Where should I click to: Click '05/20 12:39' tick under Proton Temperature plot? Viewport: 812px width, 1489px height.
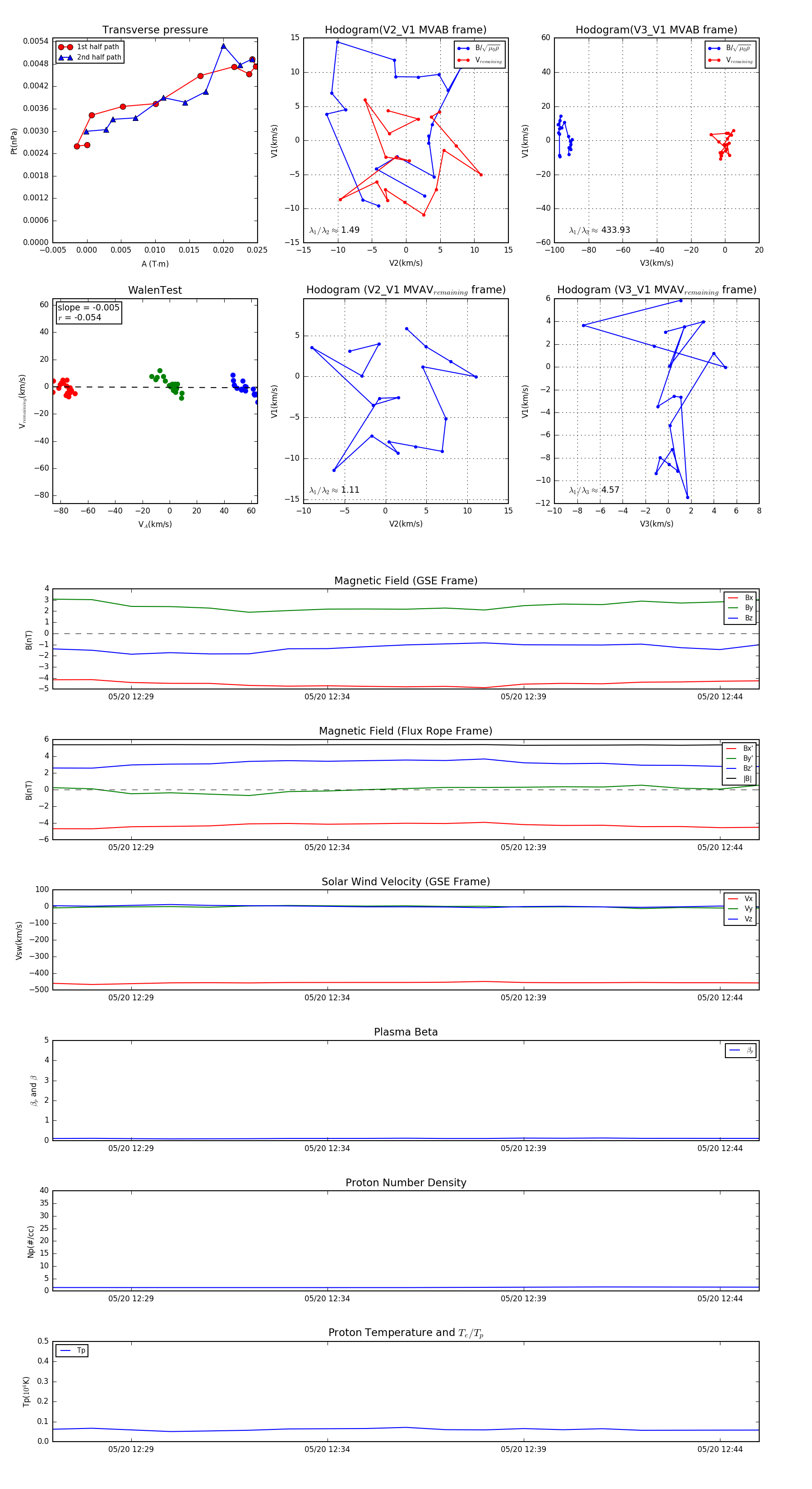click(x=523, y=1449)
